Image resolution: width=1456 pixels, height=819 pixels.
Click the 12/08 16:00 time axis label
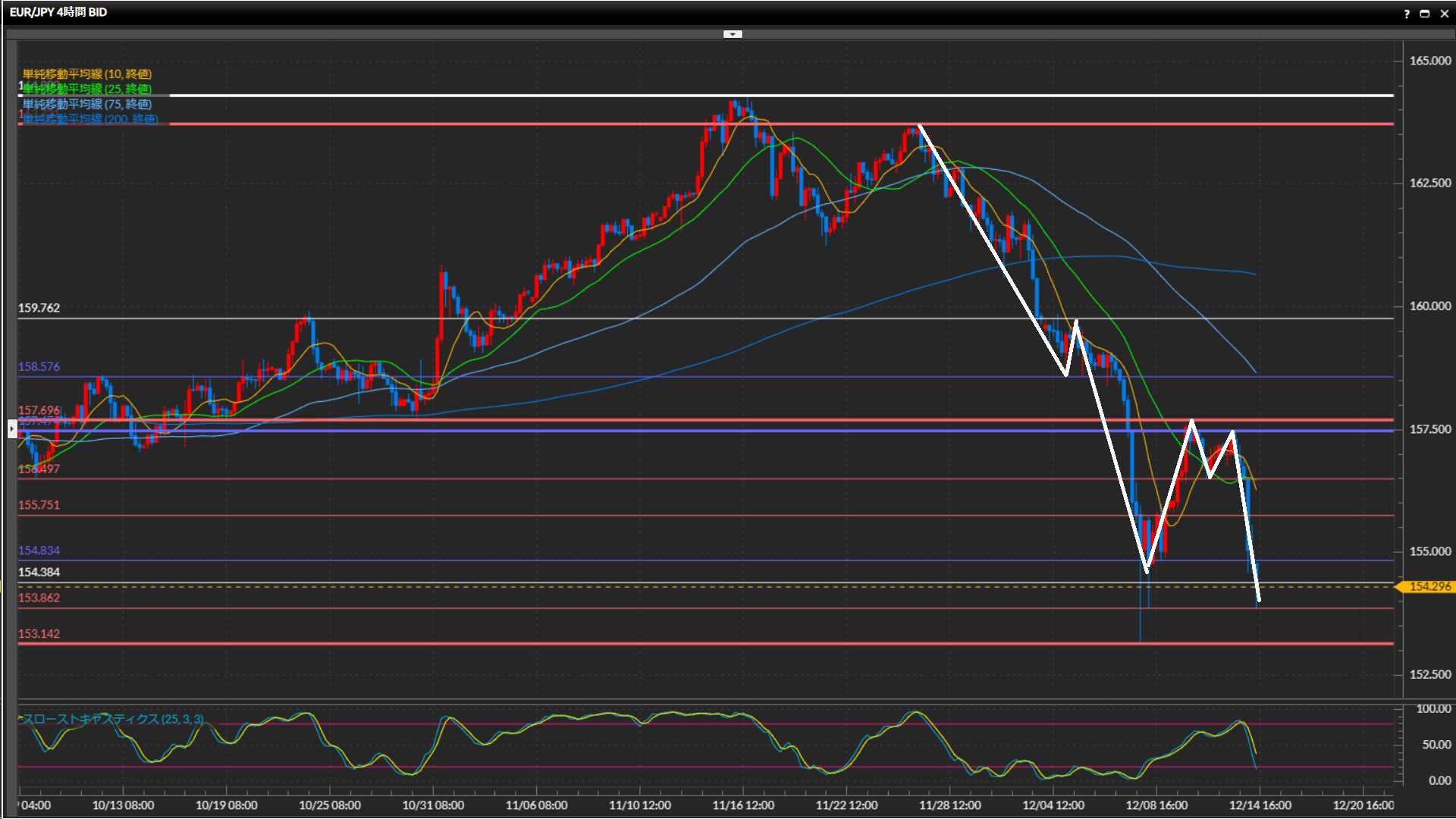click(1156, 805)
